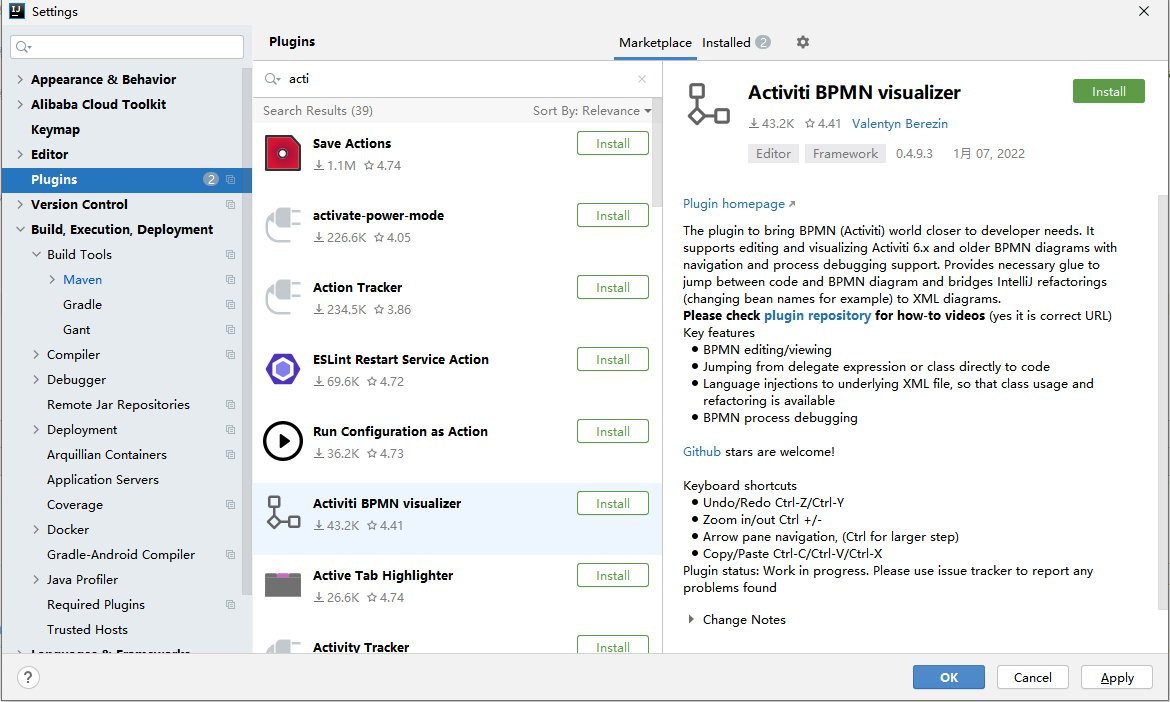Expand Appearance & Behavior settings
The image size is (1170, 702).
click(20, 79)
